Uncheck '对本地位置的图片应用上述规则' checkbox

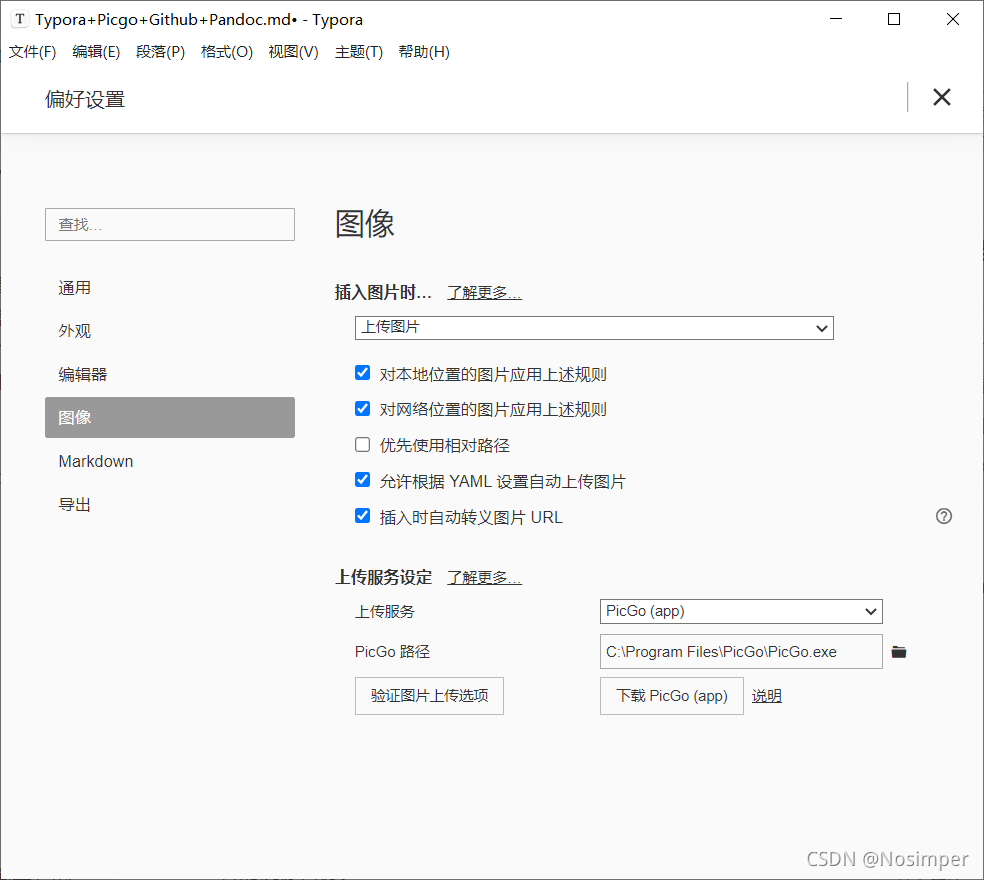pos(362,373)
